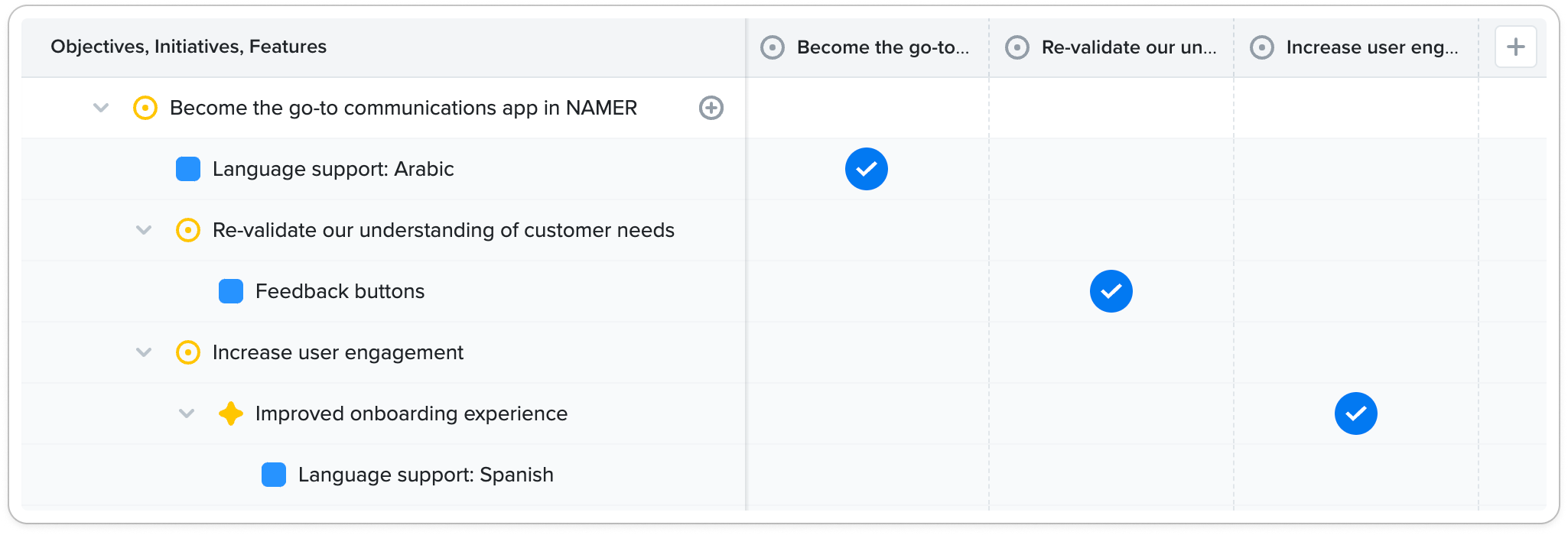1568x535 pixels.
Task: Click the plus button to add a column
Action: point(1515,47)
